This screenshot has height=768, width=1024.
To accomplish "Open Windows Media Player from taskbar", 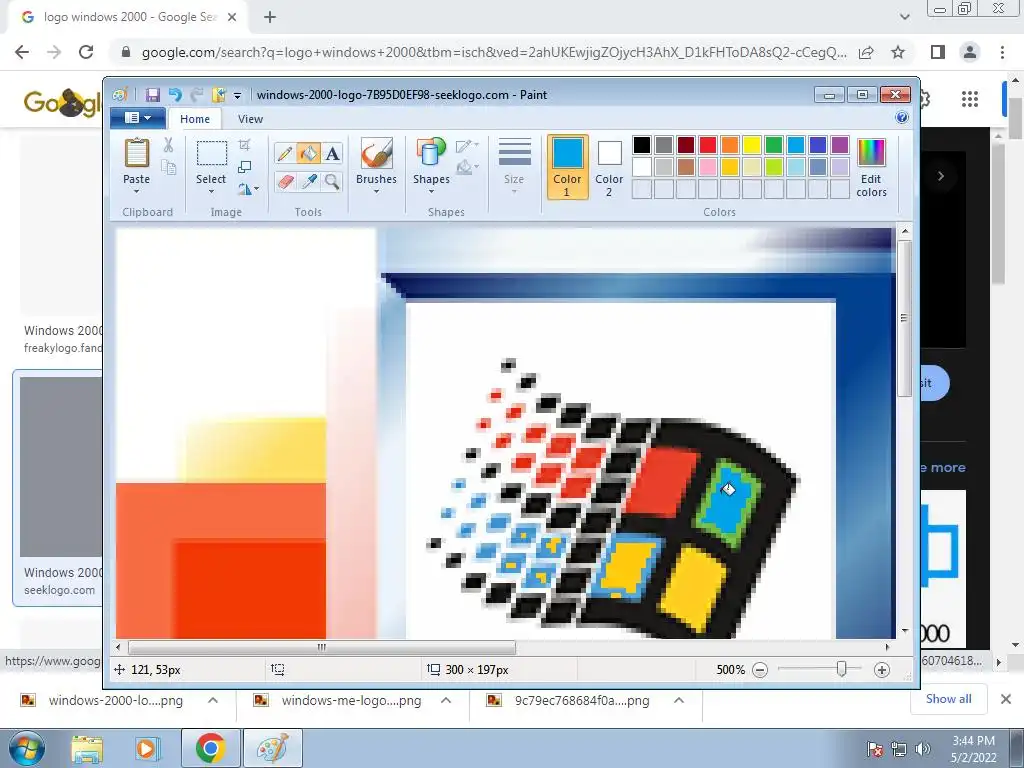I will pyautogui.click(x=148, y=748).
